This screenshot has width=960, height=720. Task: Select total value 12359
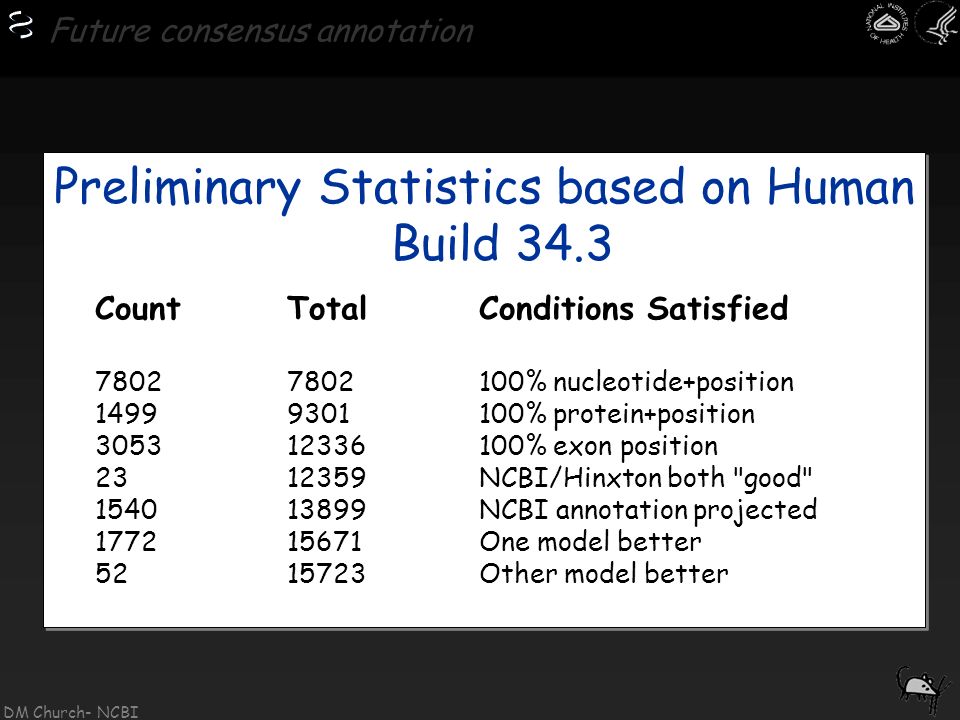pos(326,477)
